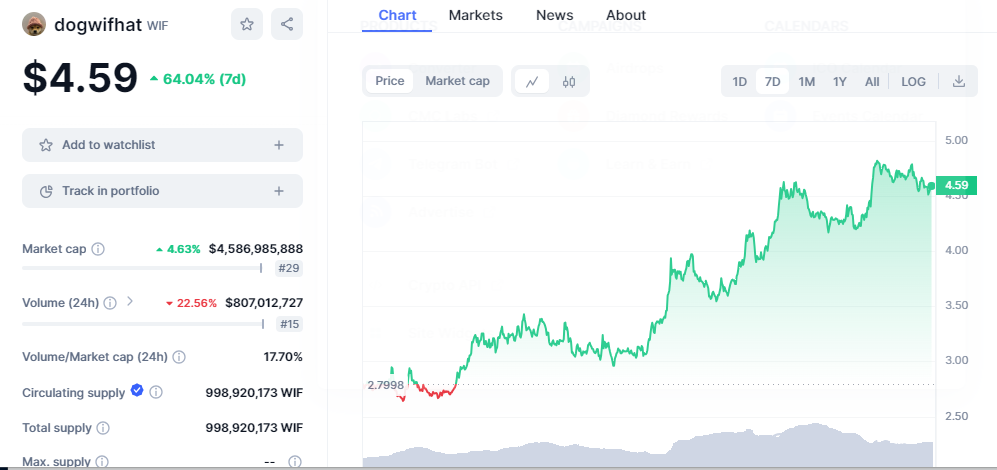Click info icon beside Max. supply value
The height and width of the screenshot is (470, 997).
coord(294,461)
